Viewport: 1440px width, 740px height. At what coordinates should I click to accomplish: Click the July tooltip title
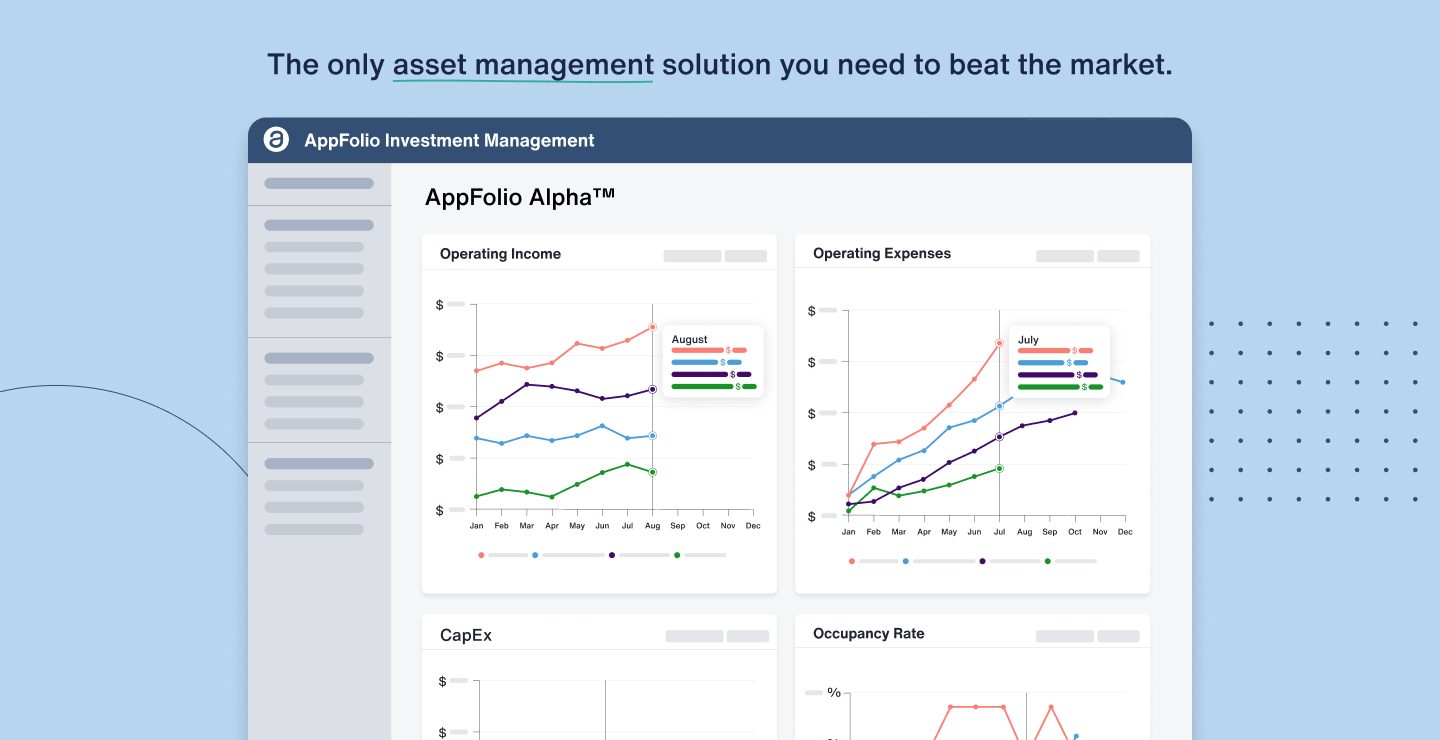pos(1028,340)
